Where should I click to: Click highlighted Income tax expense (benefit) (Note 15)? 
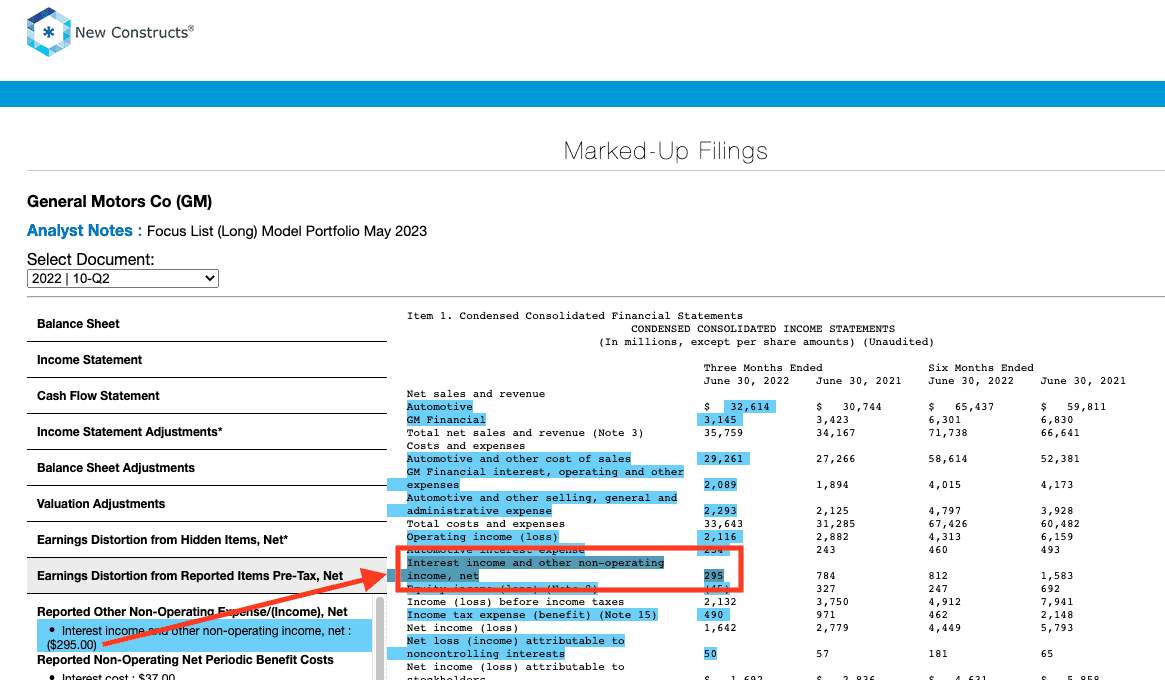coord(532,615)
